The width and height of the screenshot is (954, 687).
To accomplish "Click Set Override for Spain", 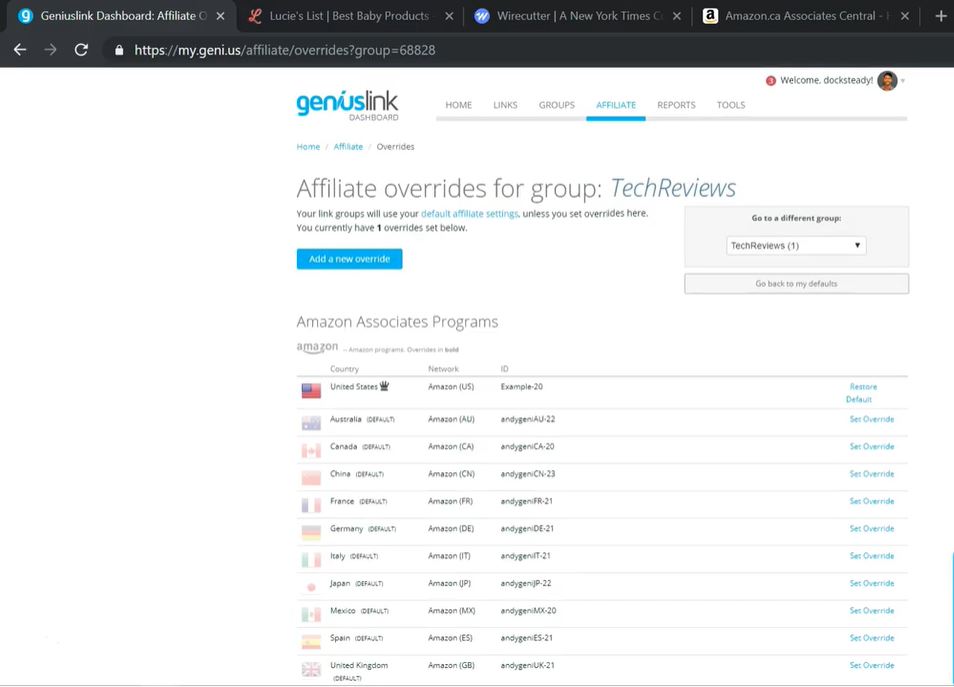I will (x=872, y=638).
